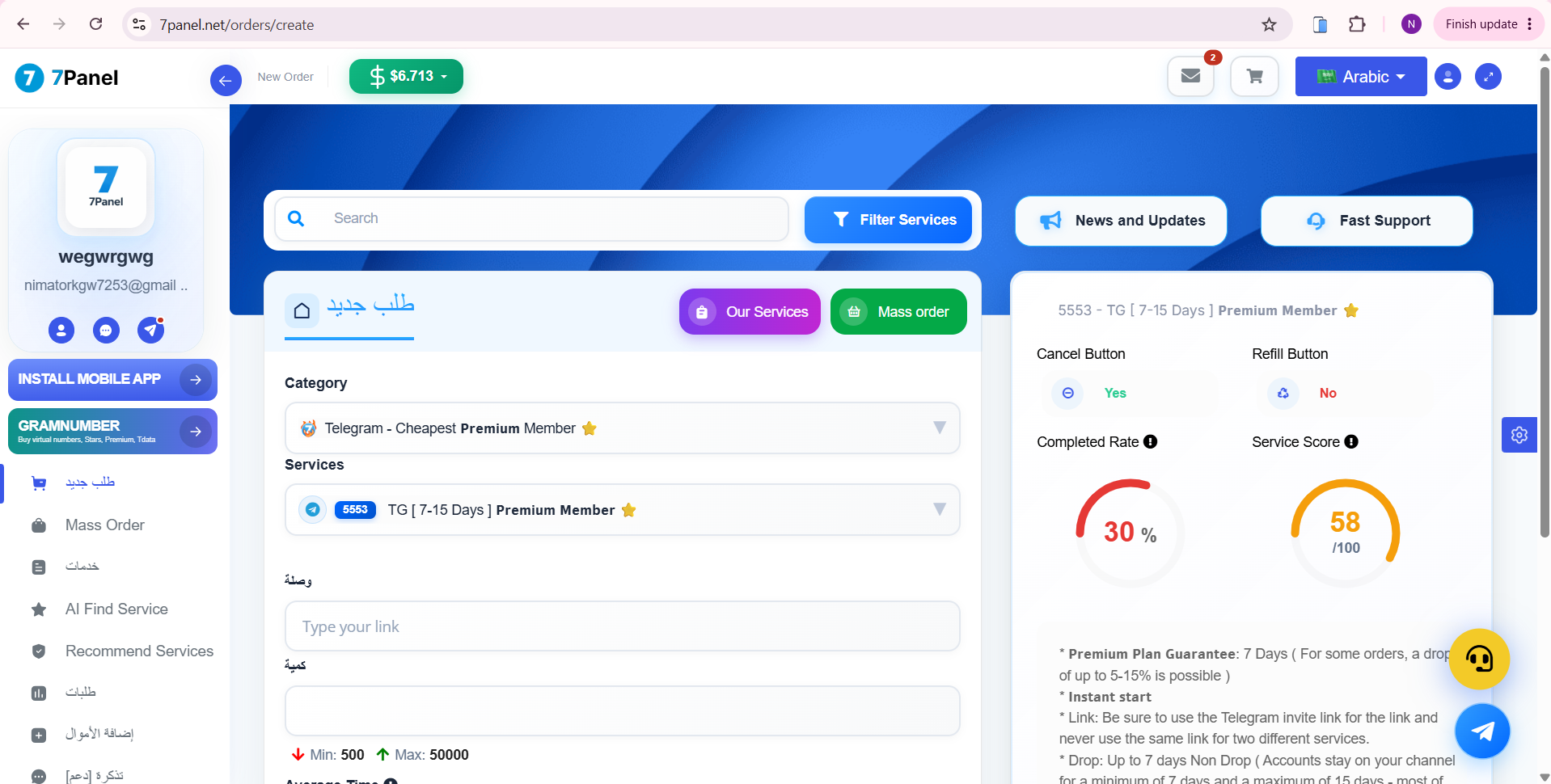Reload the page with the refresh icon
1551x784 pixels.
click(95, 24)
